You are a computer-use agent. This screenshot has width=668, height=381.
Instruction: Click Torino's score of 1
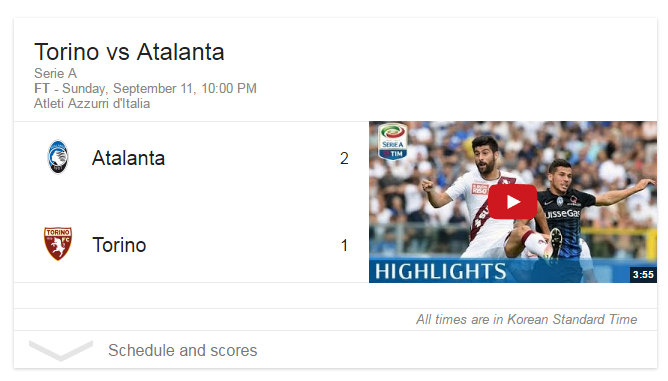click(344, 245)
